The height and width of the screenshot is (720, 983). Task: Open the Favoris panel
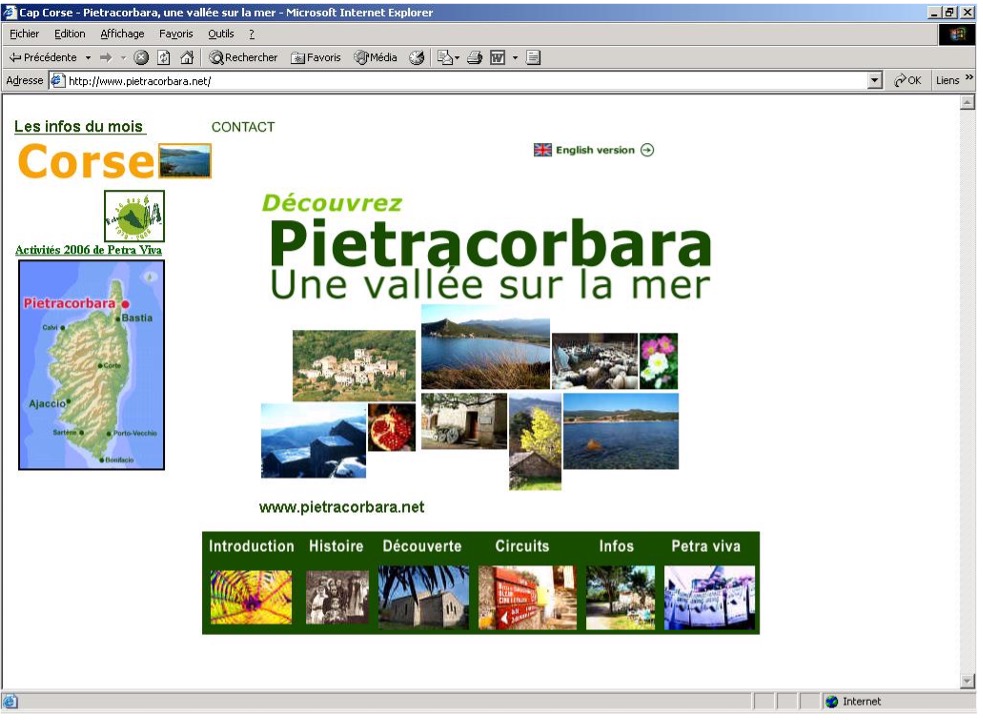coord(316,58)
